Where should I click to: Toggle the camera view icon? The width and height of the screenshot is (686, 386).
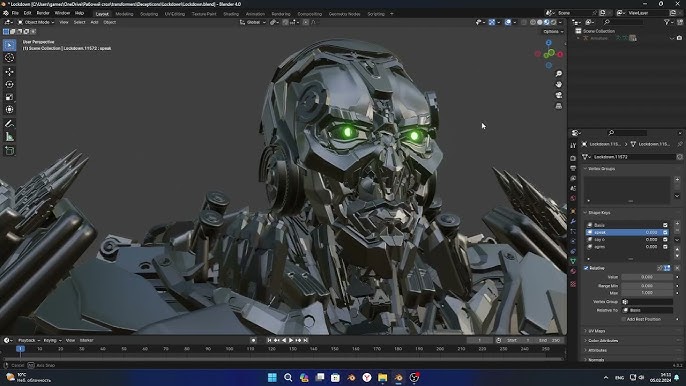tap(559, 95)
